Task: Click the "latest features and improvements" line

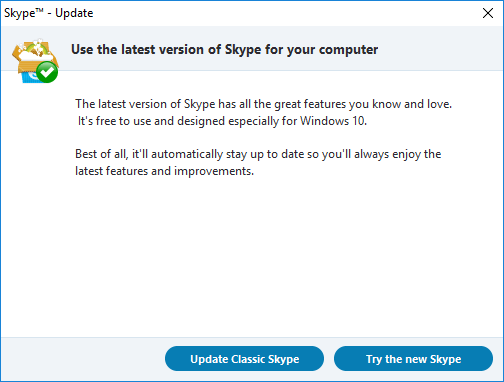Action: [x=164, y=171]
